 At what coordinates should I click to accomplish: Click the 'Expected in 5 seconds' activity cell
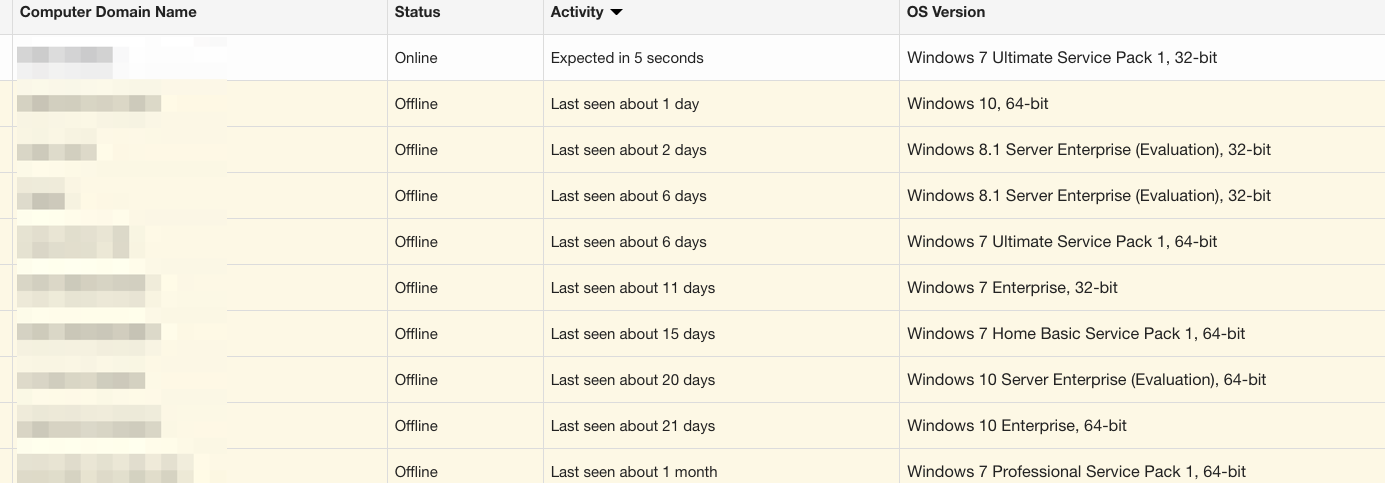coord(627,58)
